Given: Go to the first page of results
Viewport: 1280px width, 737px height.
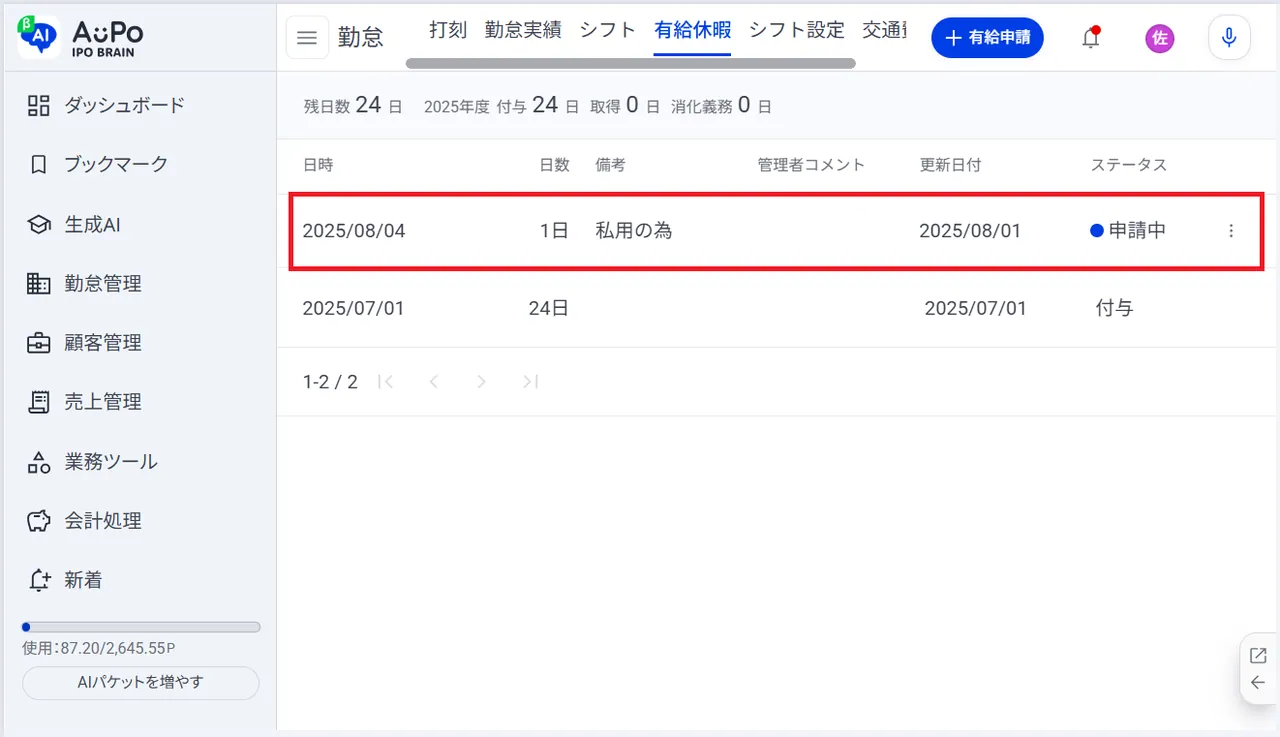Looking at the screenshot, I should coord(386,381).
